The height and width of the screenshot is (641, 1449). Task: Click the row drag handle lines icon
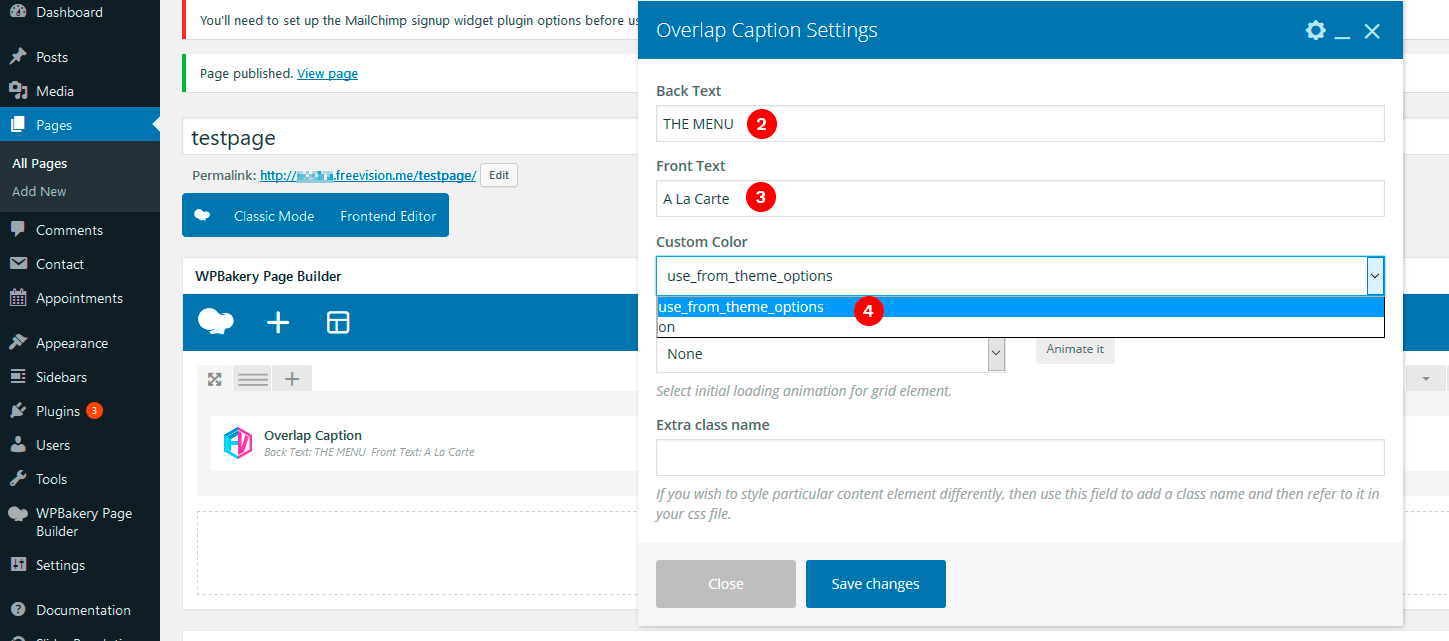[253, 379]
